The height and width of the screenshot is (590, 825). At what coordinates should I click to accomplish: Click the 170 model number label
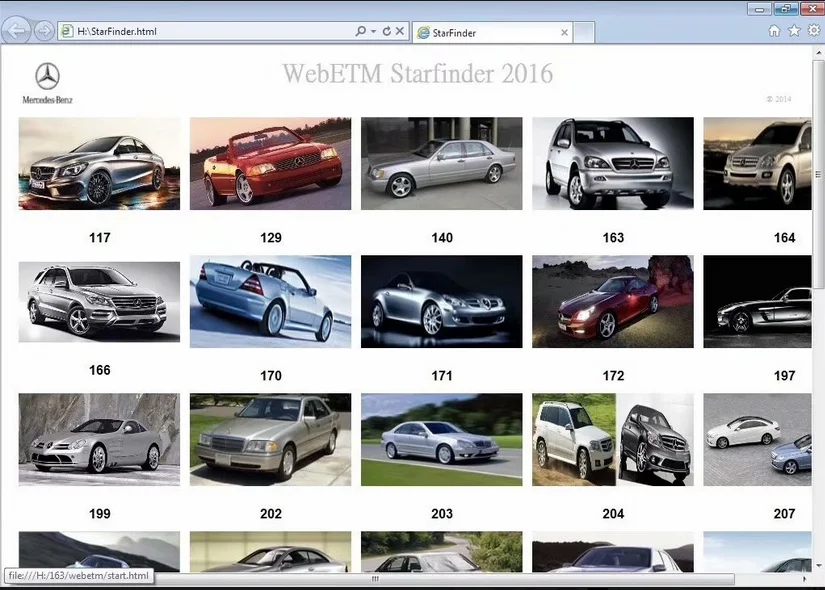click(x=271, y=376)
